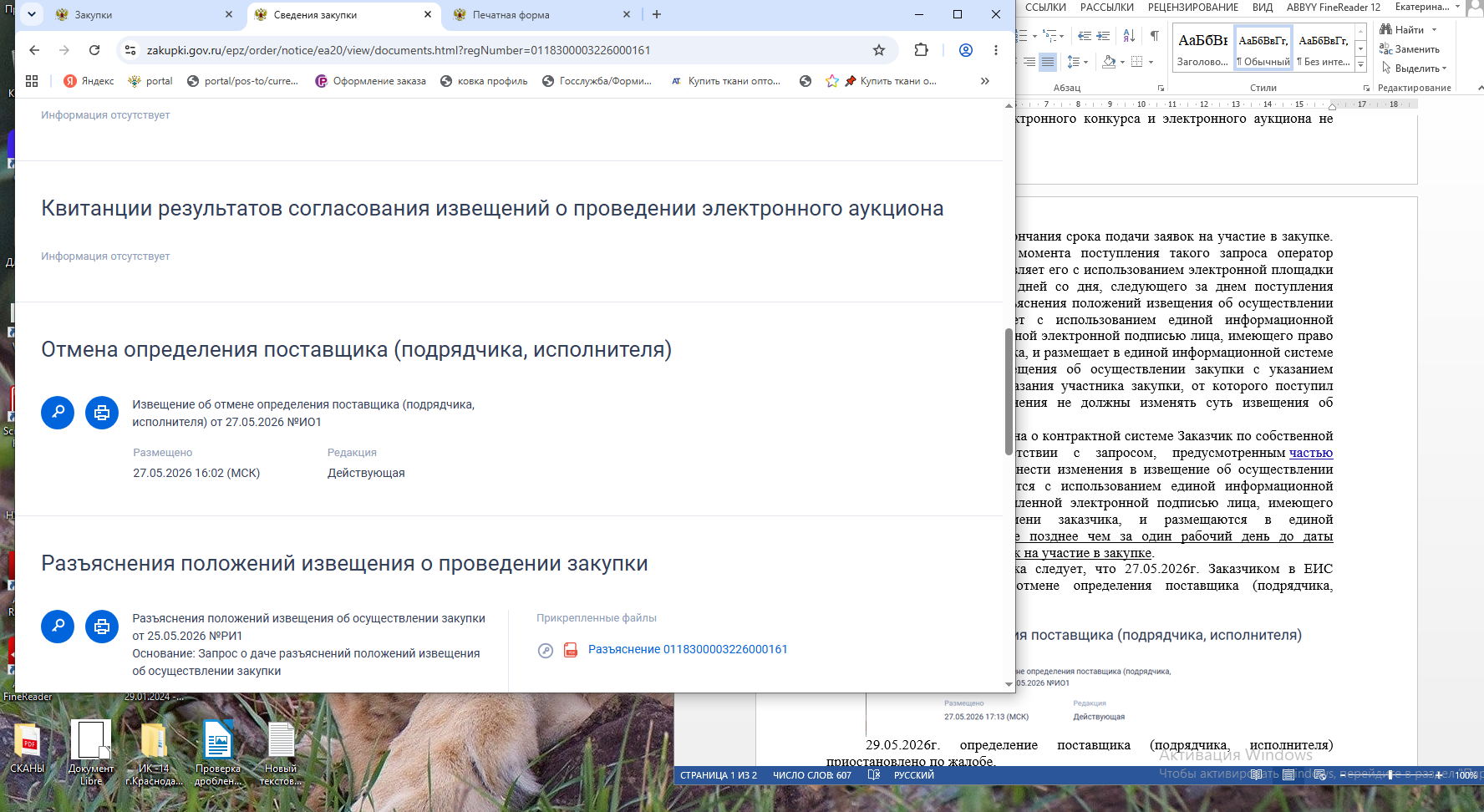Viewport: 1484px width, 812px height.
Task: Switch to the Закупки browser tab
Action: tap(144, 15)
